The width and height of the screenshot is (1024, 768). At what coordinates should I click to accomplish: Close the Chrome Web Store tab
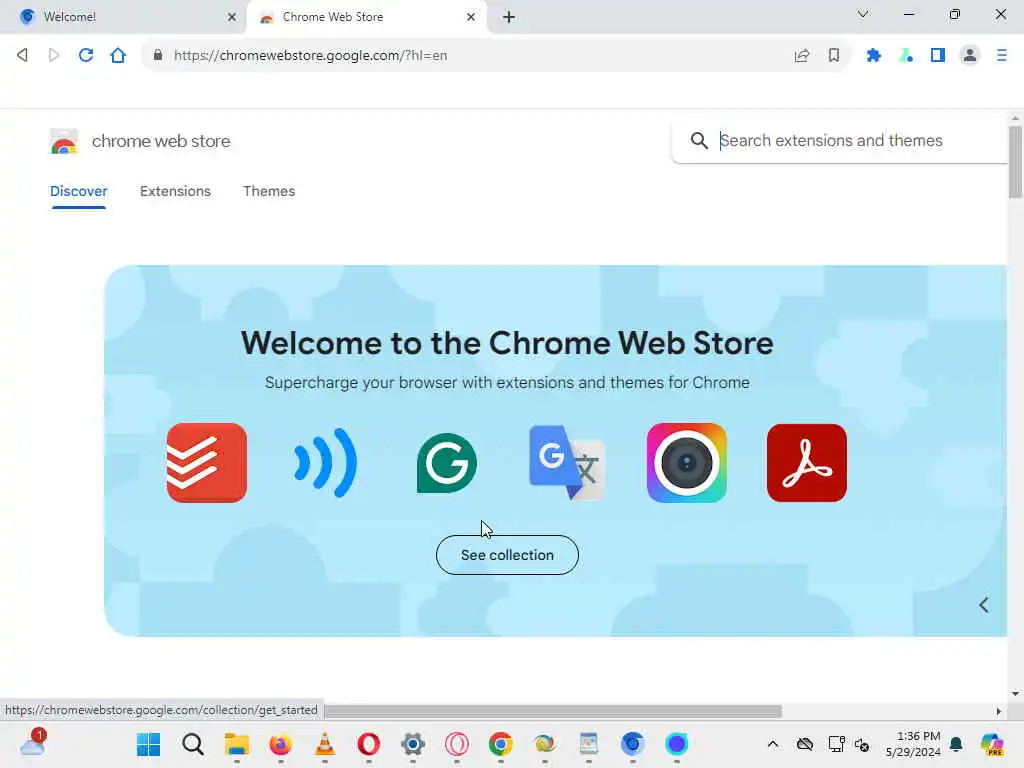(x=471, y=17)
